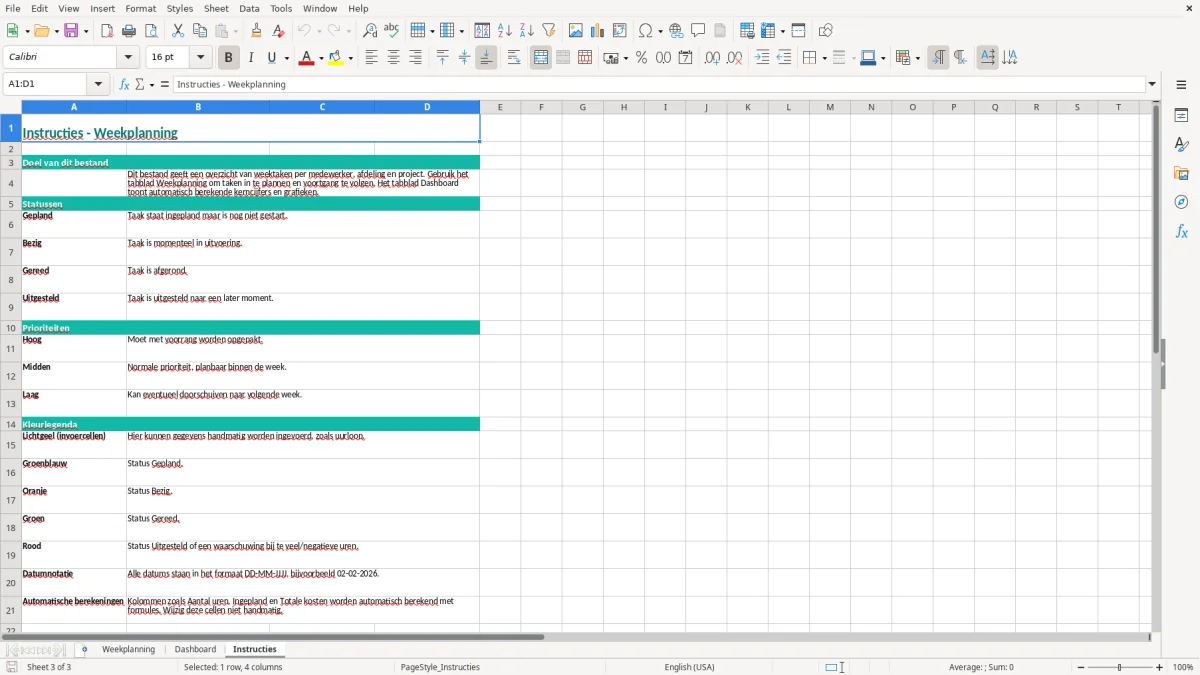Expand the Conditional Formatting dropdown arrow
Viewport: 1200px width, 675px height.
coord(917,58)
